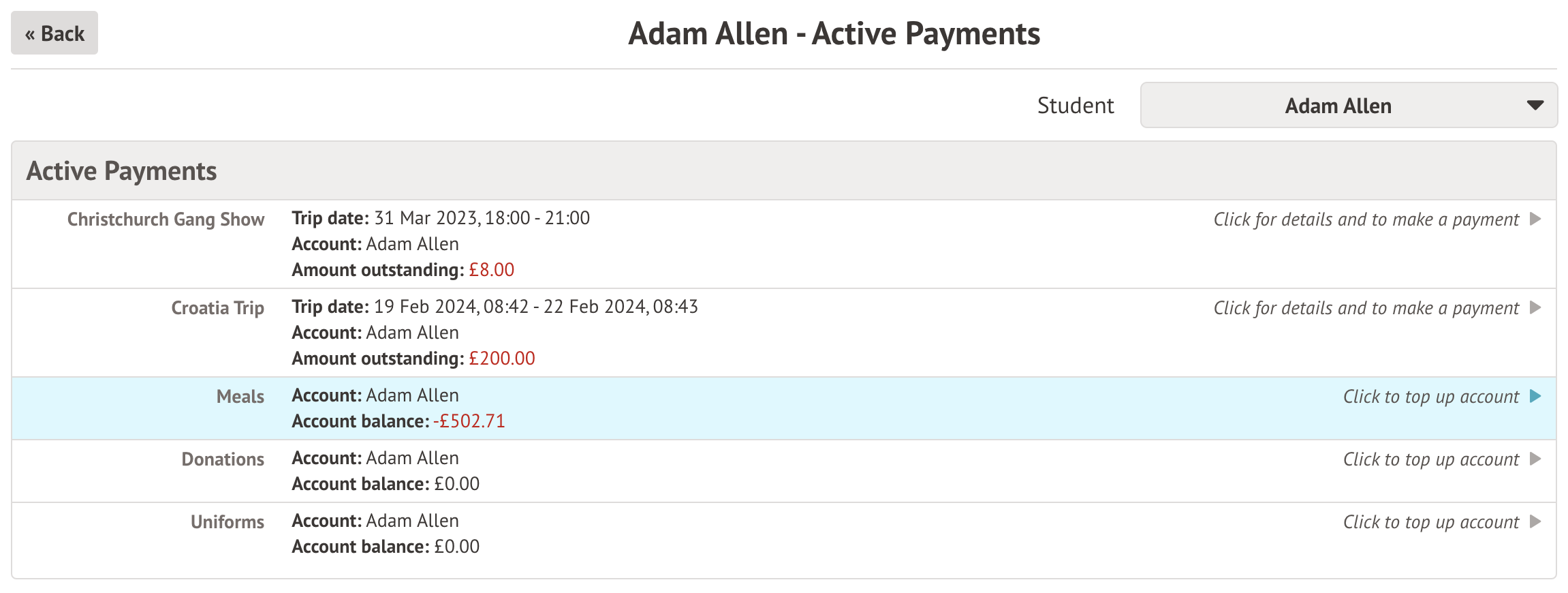Viewport: 1568px width, 593px height.
Task: Open the Student dropdown selector
Action: click(1338, 106)
